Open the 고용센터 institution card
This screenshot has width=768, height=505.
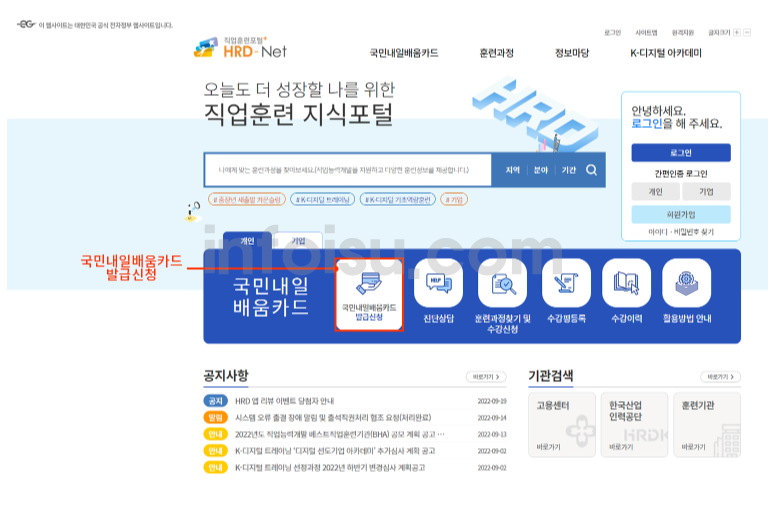pos(562,425)
